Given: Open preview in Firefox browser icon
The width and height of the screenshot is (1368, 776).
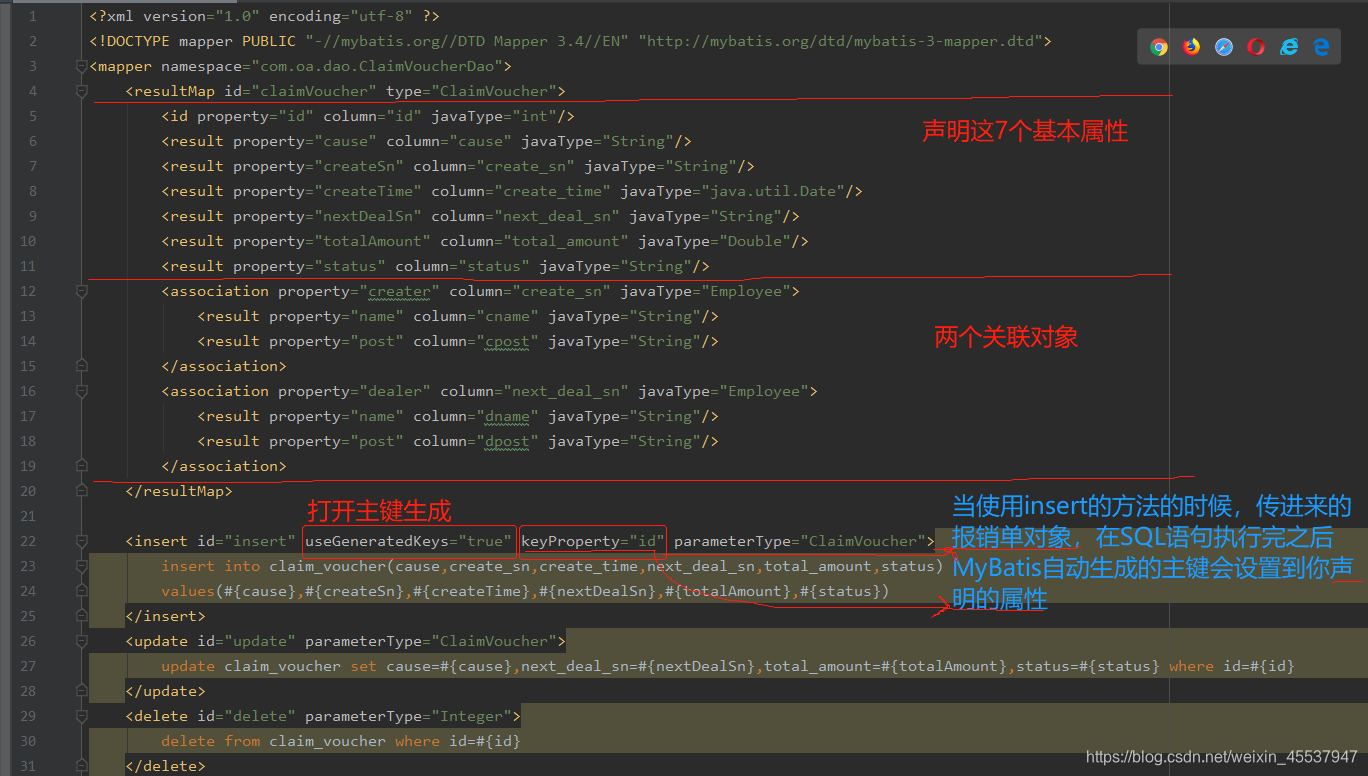Looking at the screenshot, I should pyautogui.click(x=1191, y=47).
